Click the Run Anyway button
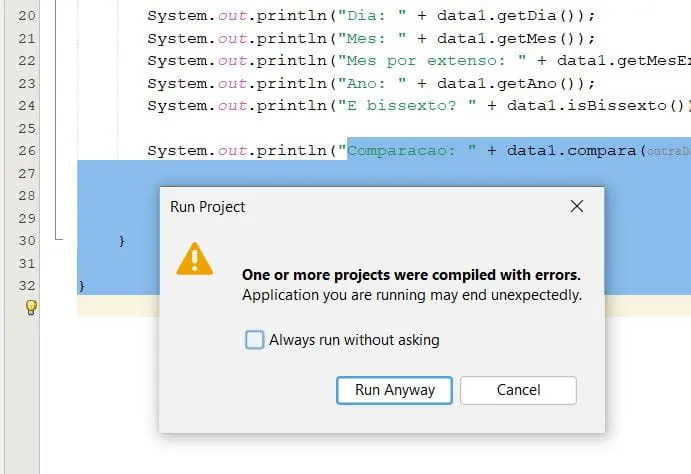Image resolution: width=691 pixels, height=474 pixels. coord(394,390)
